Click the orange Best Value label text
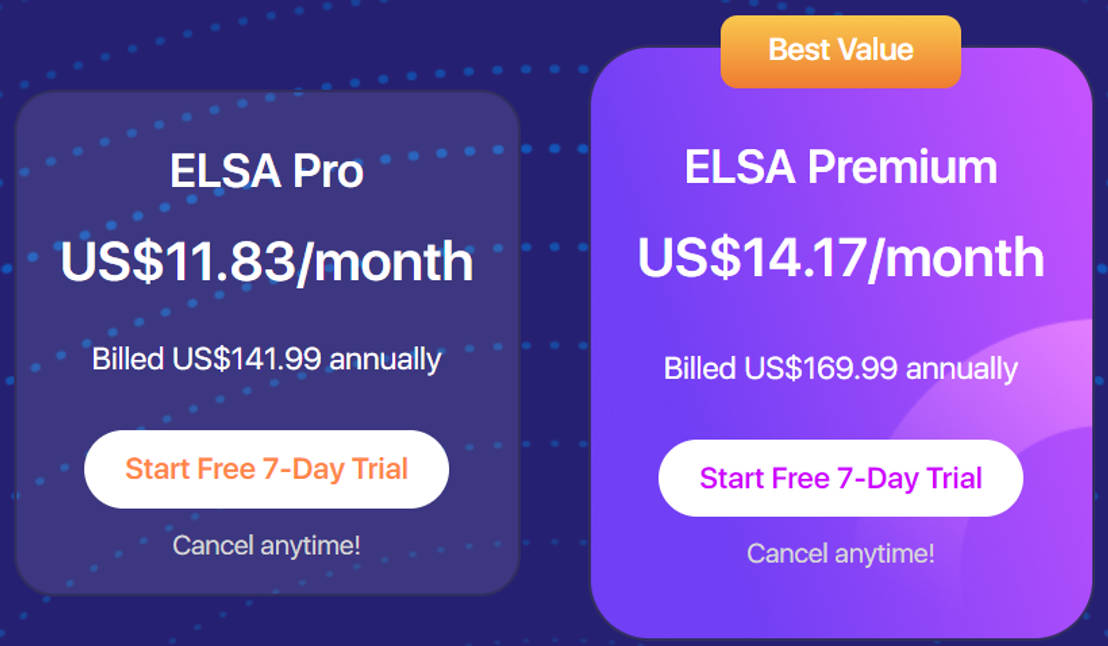1108x646 pixels. (x=840, y=51)
